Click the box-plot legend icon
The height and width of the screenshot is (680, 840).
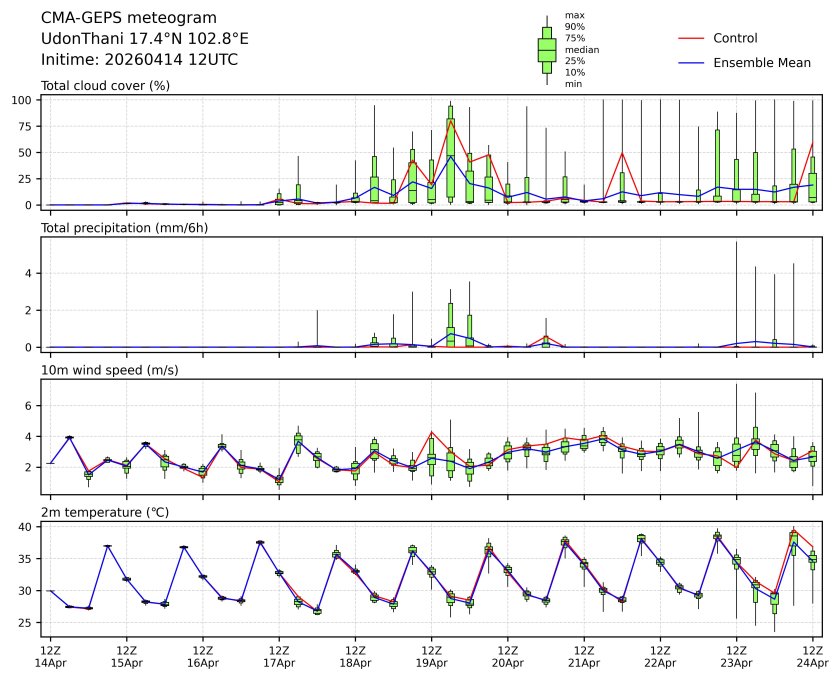(547, 50)
